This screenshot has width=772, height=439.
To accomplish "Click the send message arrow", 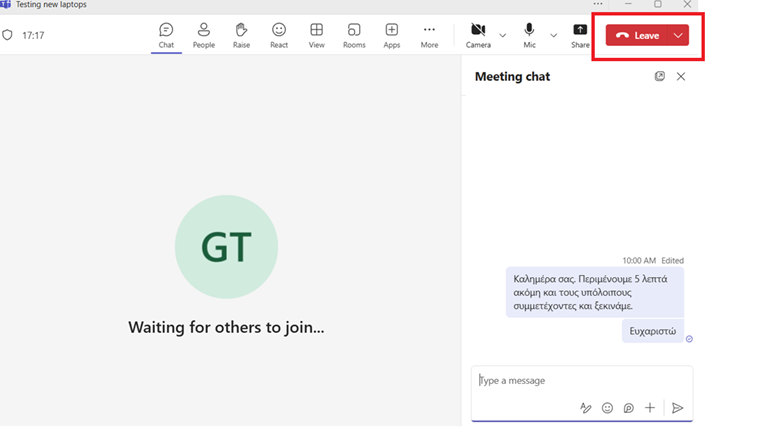I will (x=677, y=408).
